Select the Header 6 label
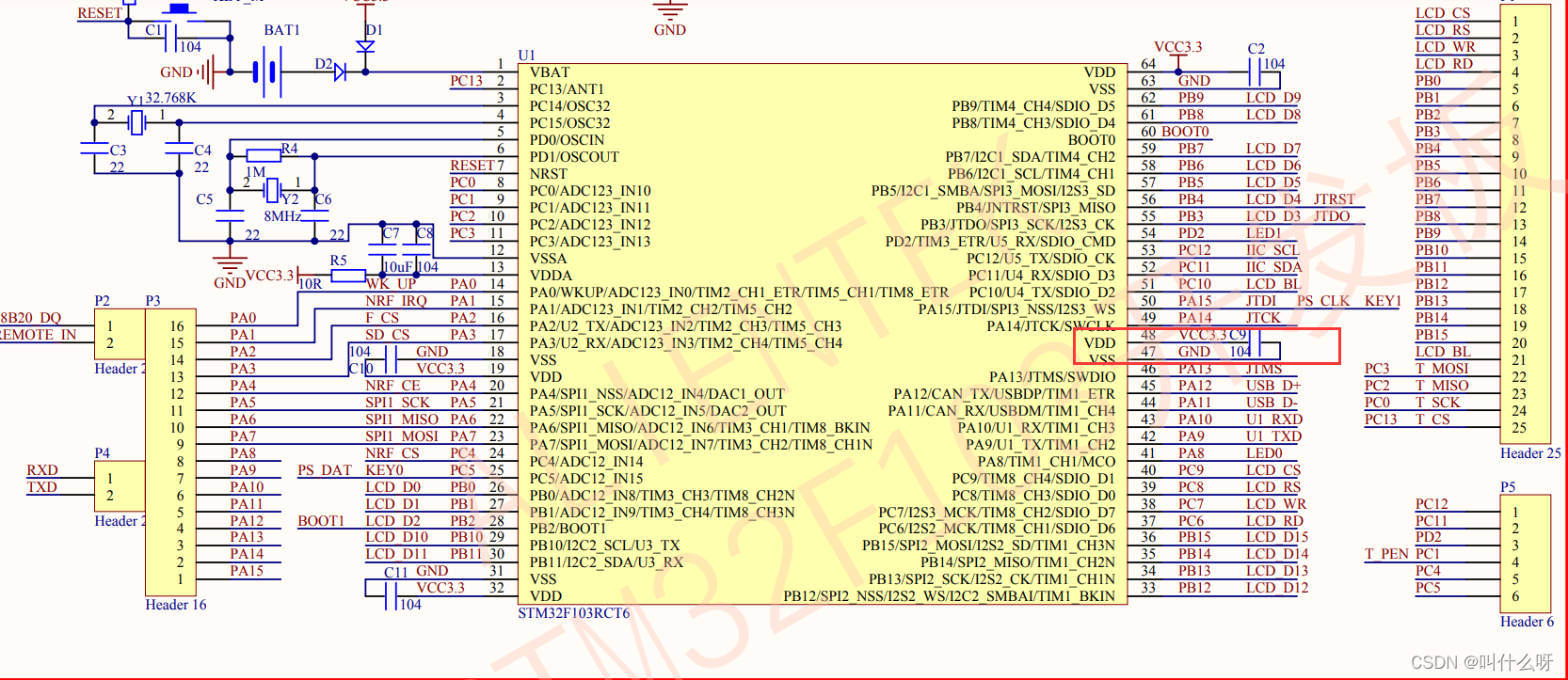The width and height of the screenshot is (1568, 680). (x=1527, y=622)
